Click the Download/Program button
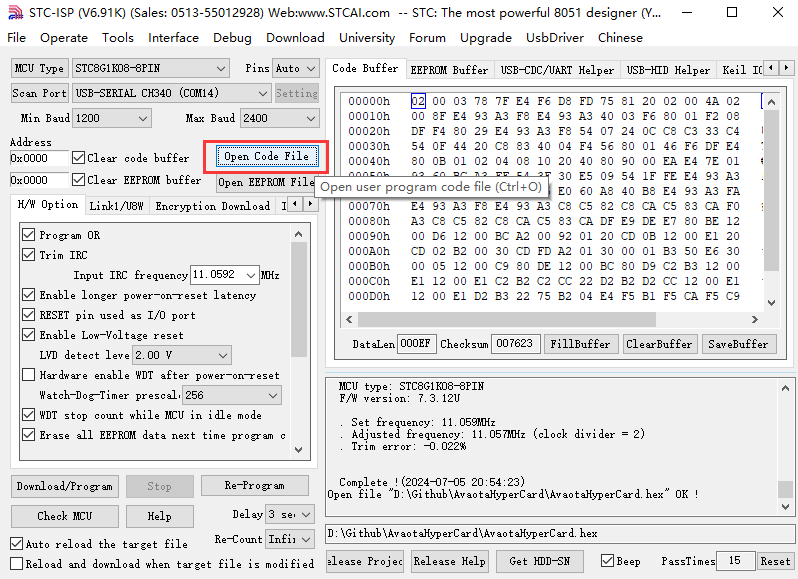The height and width of the screenshot is (579, 798). (64, 486)
